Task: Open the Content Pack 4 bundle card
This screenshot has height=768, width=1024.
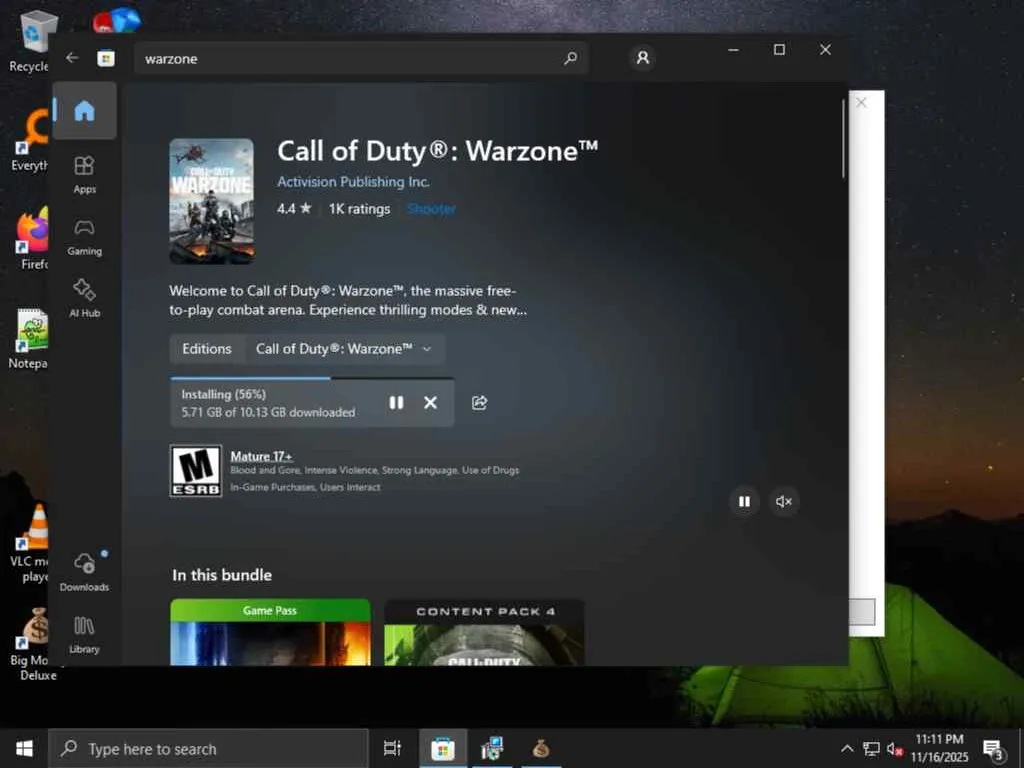Action: pos(484,632)
